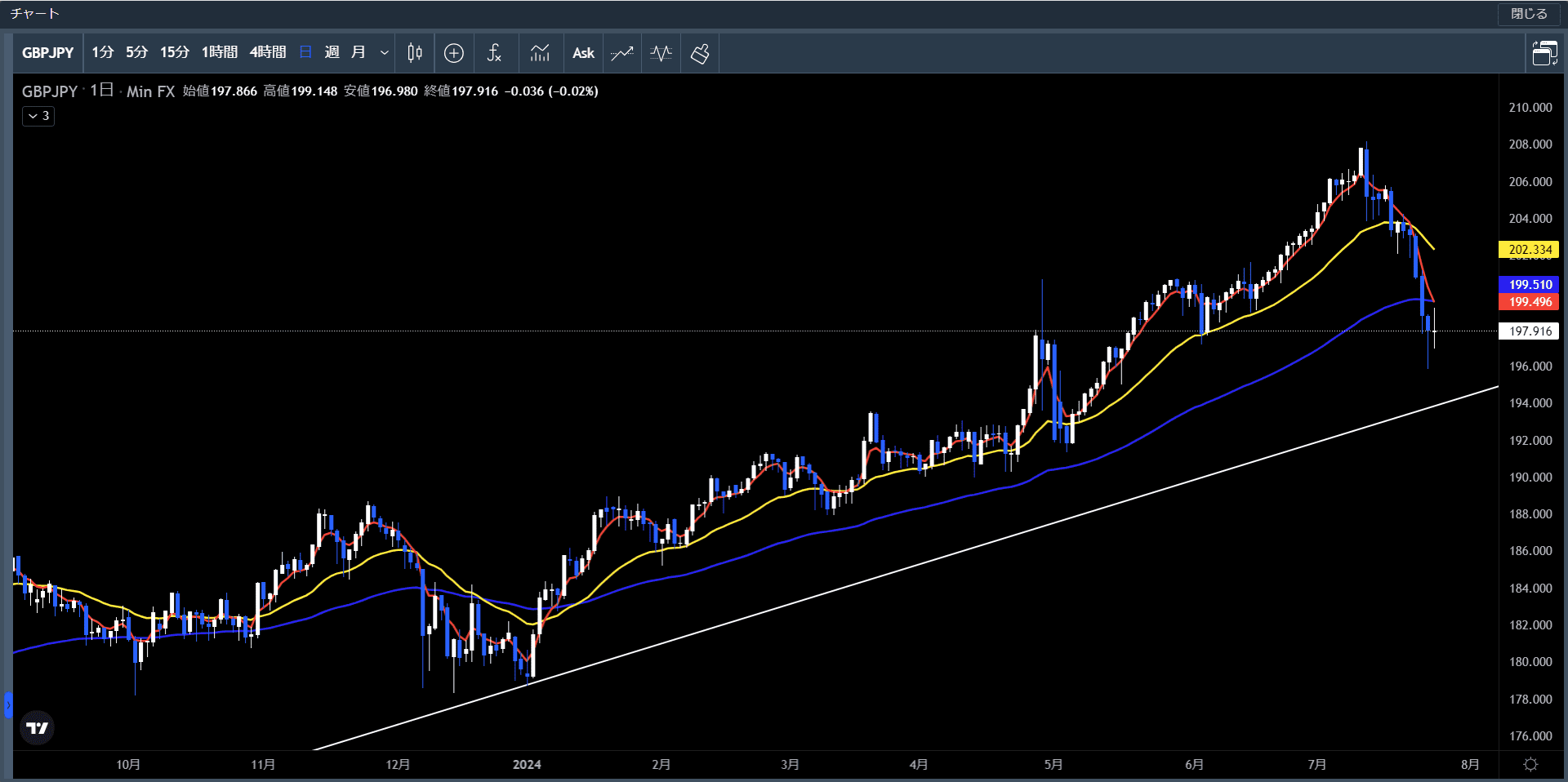The width and height of the screenshot is (1568, 782).
Task: Click the 安値196.980 value in legend
Action: pyautogui.click(x=381, y=91)
